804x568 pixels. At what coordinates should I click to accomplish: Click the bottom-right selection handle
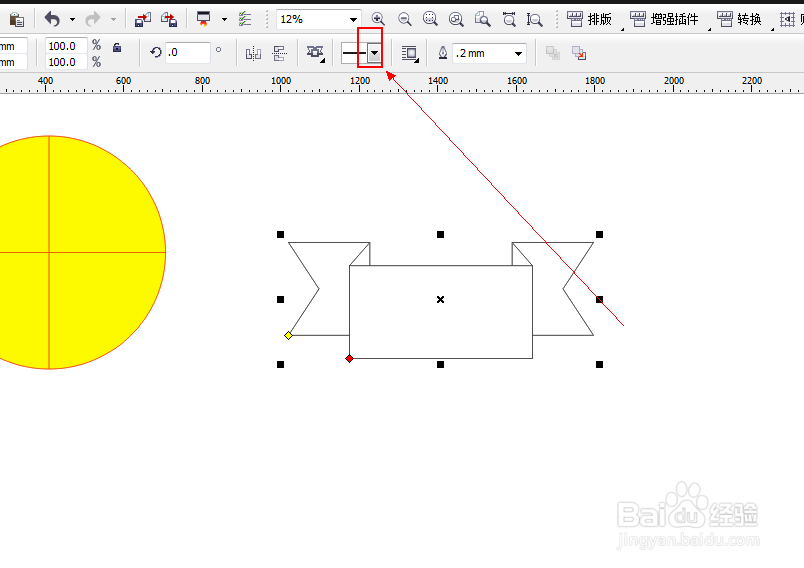pos(599,364)
